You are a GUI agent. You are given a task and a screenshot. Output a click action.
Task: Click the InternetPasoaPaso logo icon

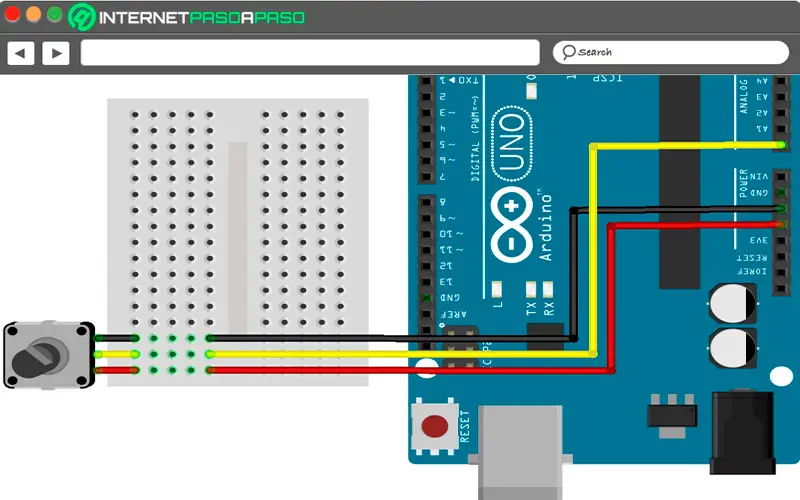point(82,17)
